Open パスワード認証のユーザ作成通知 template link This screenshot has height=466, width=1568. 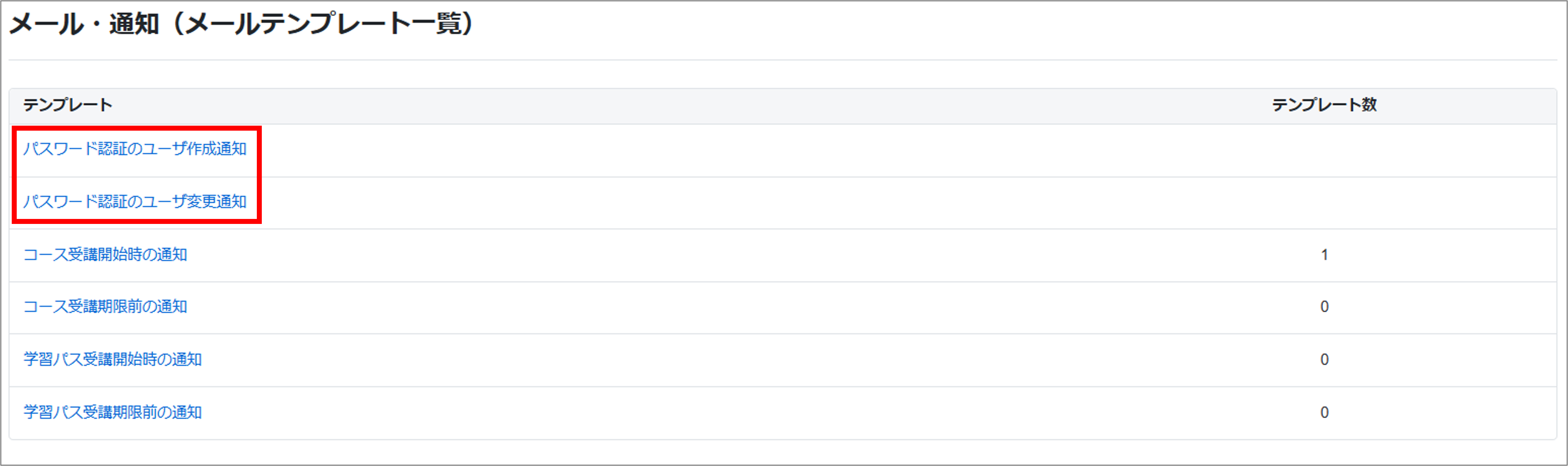point(134,149)
